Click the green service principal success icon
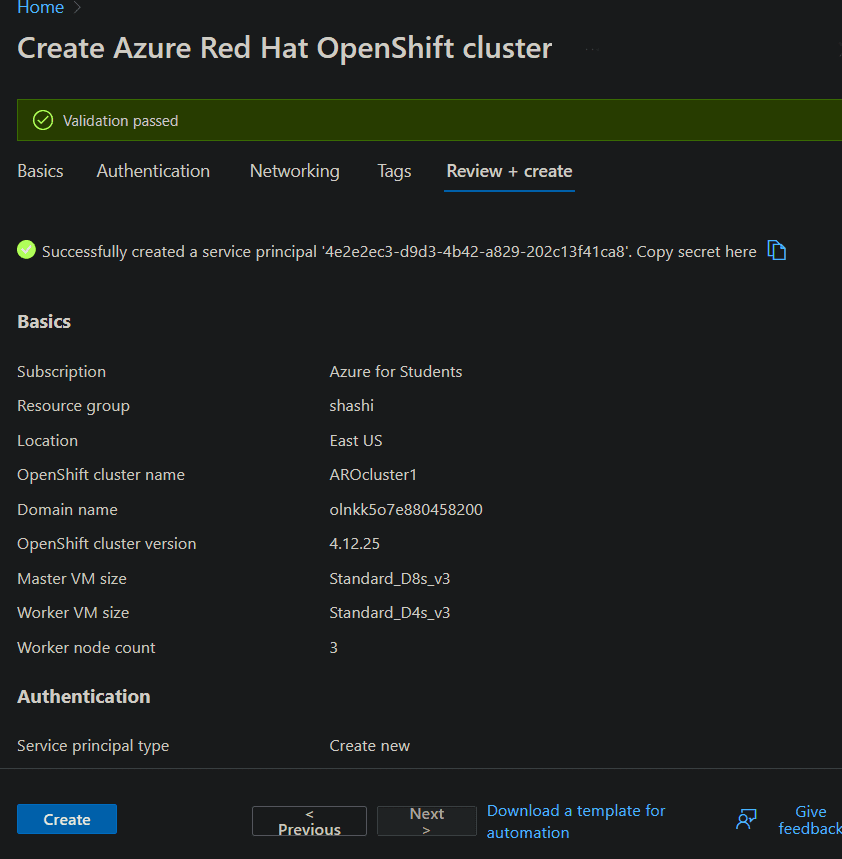 pyautogui.click(x=27, y=250)
